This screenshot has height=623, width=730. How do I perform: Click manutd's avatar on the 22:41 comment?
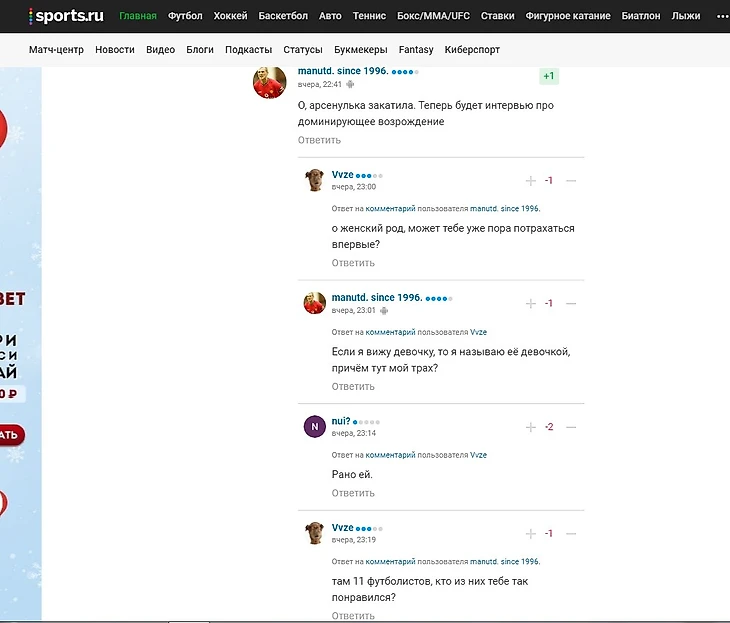tap(270, 82)
